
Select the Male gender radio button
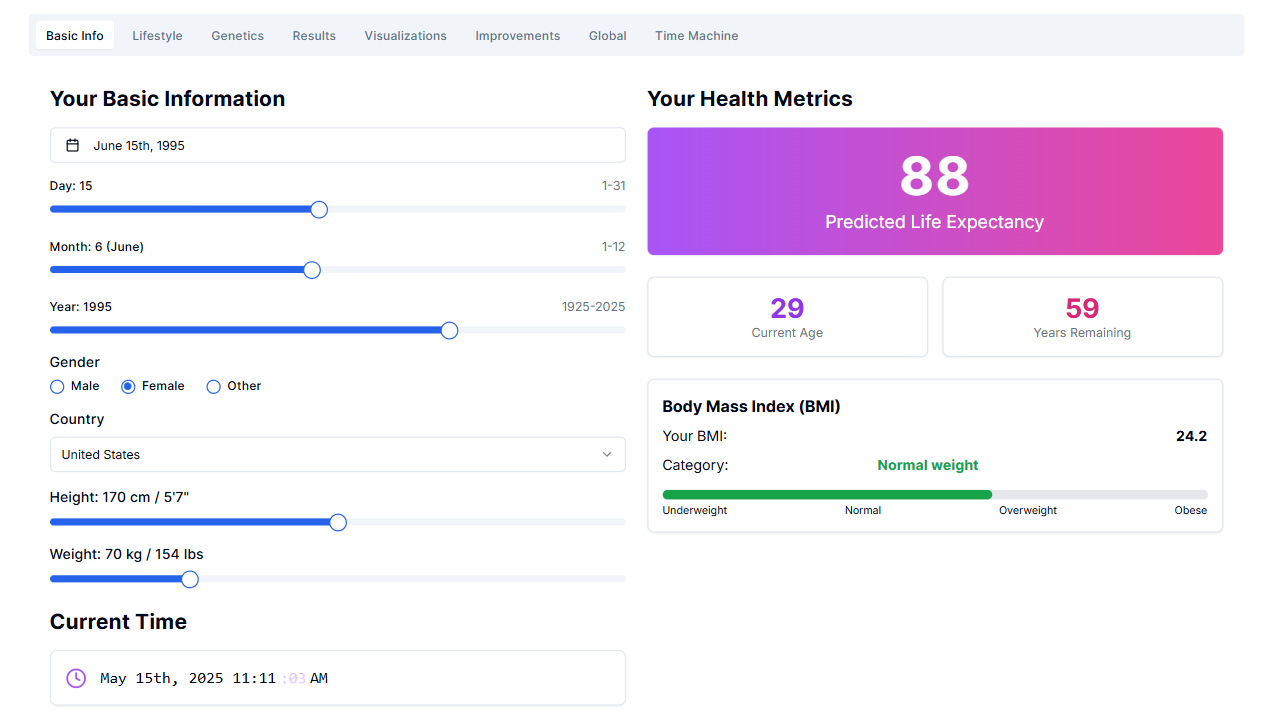click(56, 386)
